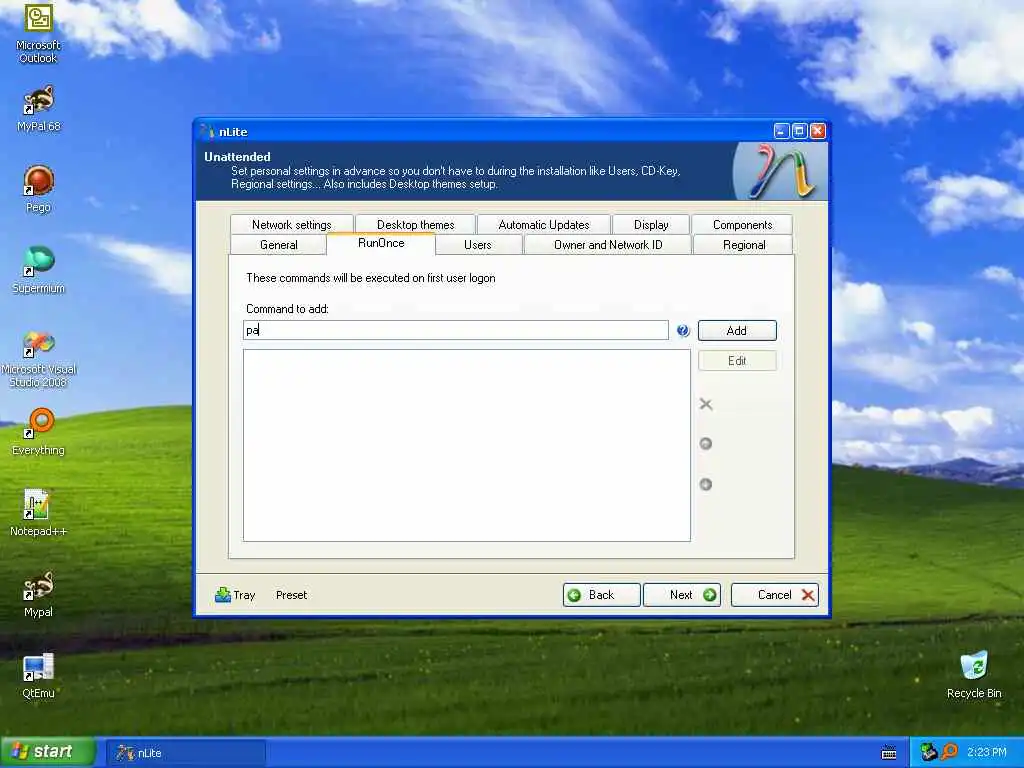Image resolution: width=1024 pixels, height=768 pixels.
Task: Cancel the nLite wizard
Action: pyautogui.click(x=775, y=595)
